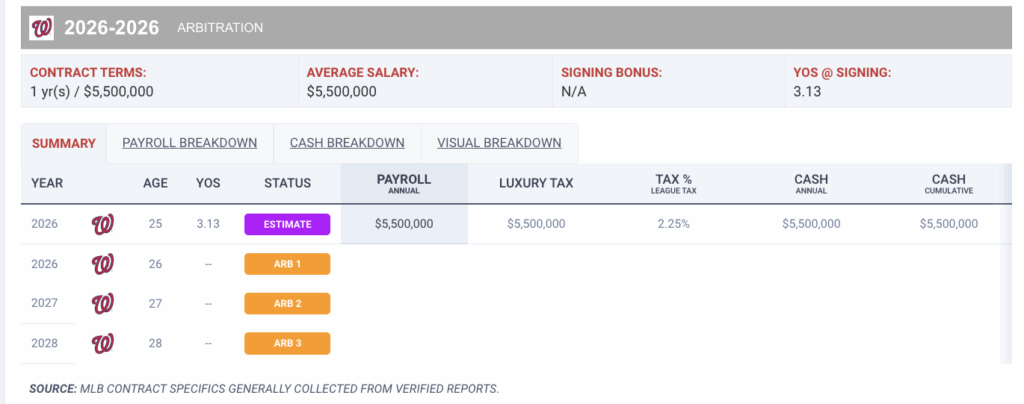The width and height of the screenshot is (1024, 404).
Task: Click the Nationals logo in the 2028 row
Action: click(x=103, y=343)
